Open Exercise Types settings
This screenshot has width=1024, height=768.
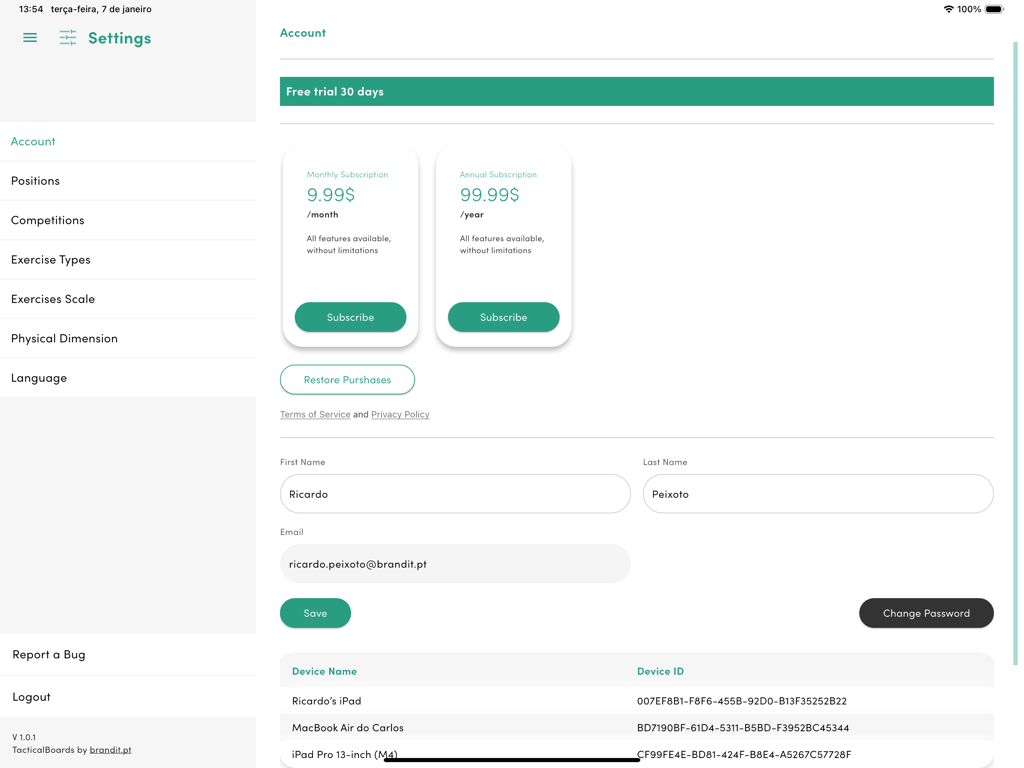click(50, 259)
